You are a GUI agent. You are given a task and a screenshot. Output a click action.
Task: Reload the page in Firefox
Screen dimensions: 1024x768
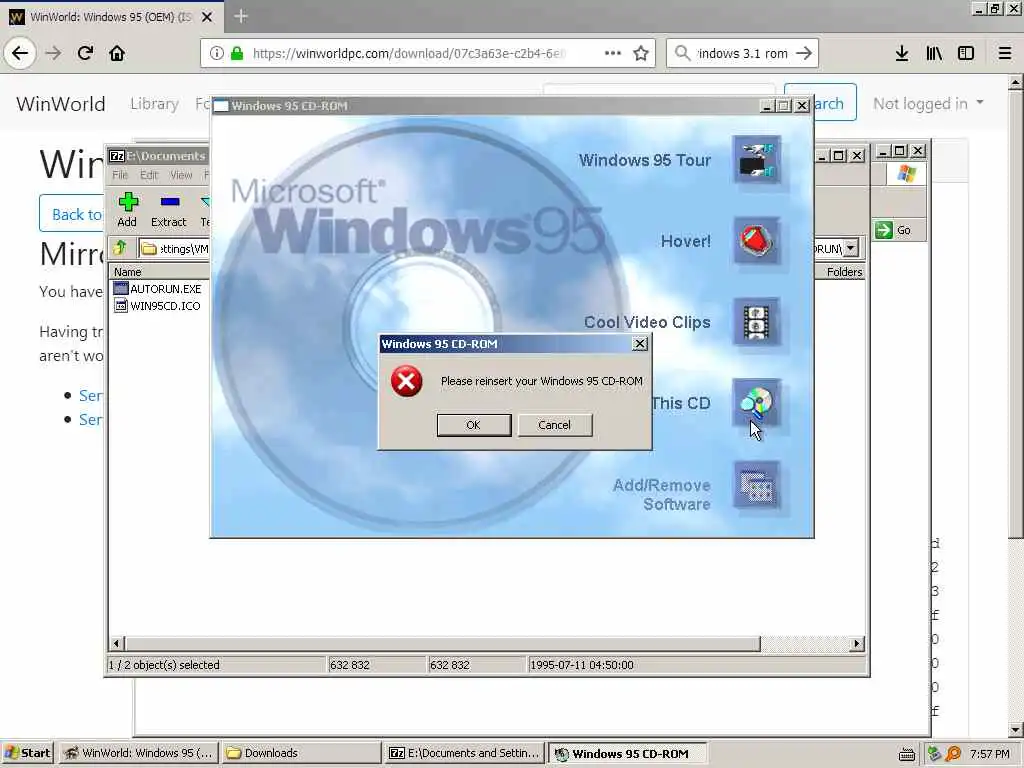86,53
